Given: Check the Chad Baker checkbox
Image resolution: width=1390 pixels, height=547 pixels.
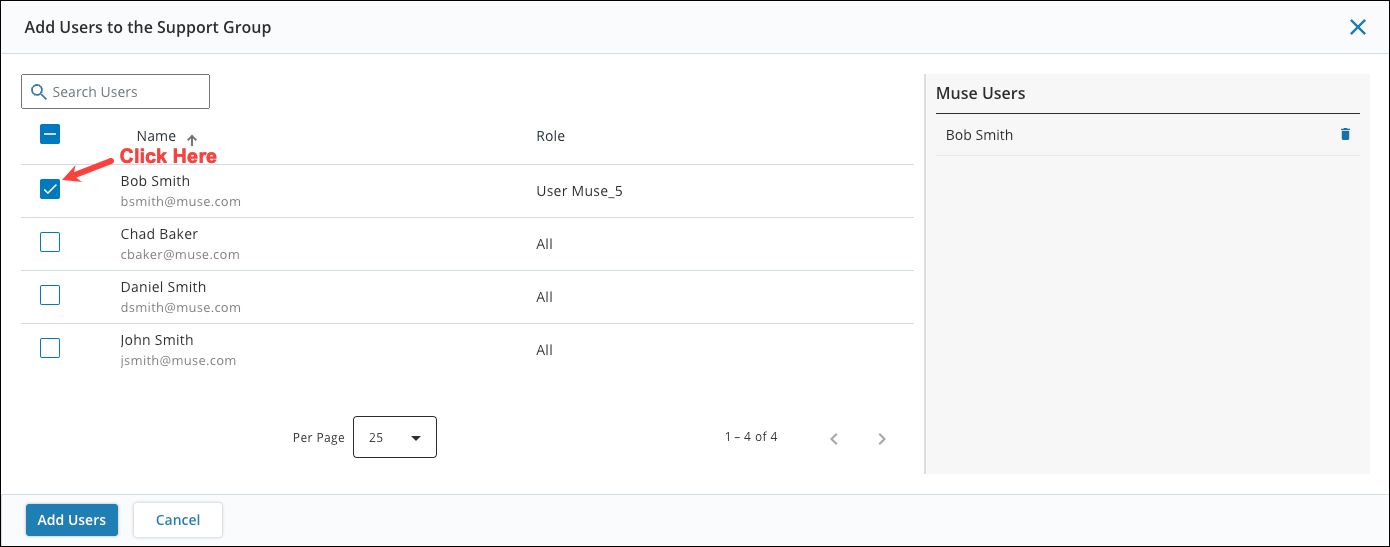Looking at the screenshot, I should click(x=50, y=242).
